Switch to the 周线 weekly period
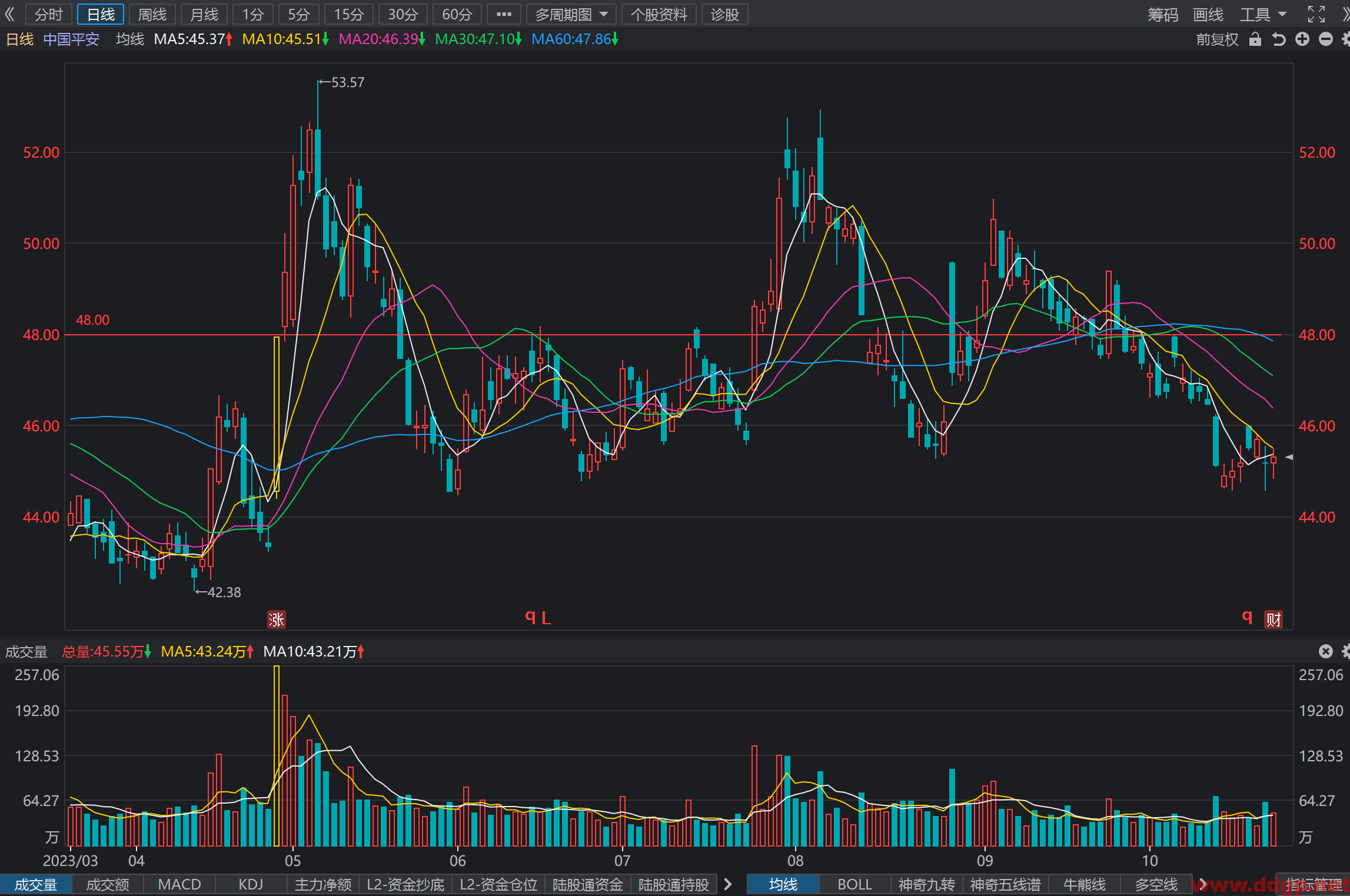The image size is (1350, 896). pyautogui.click(x=152, y=14)
